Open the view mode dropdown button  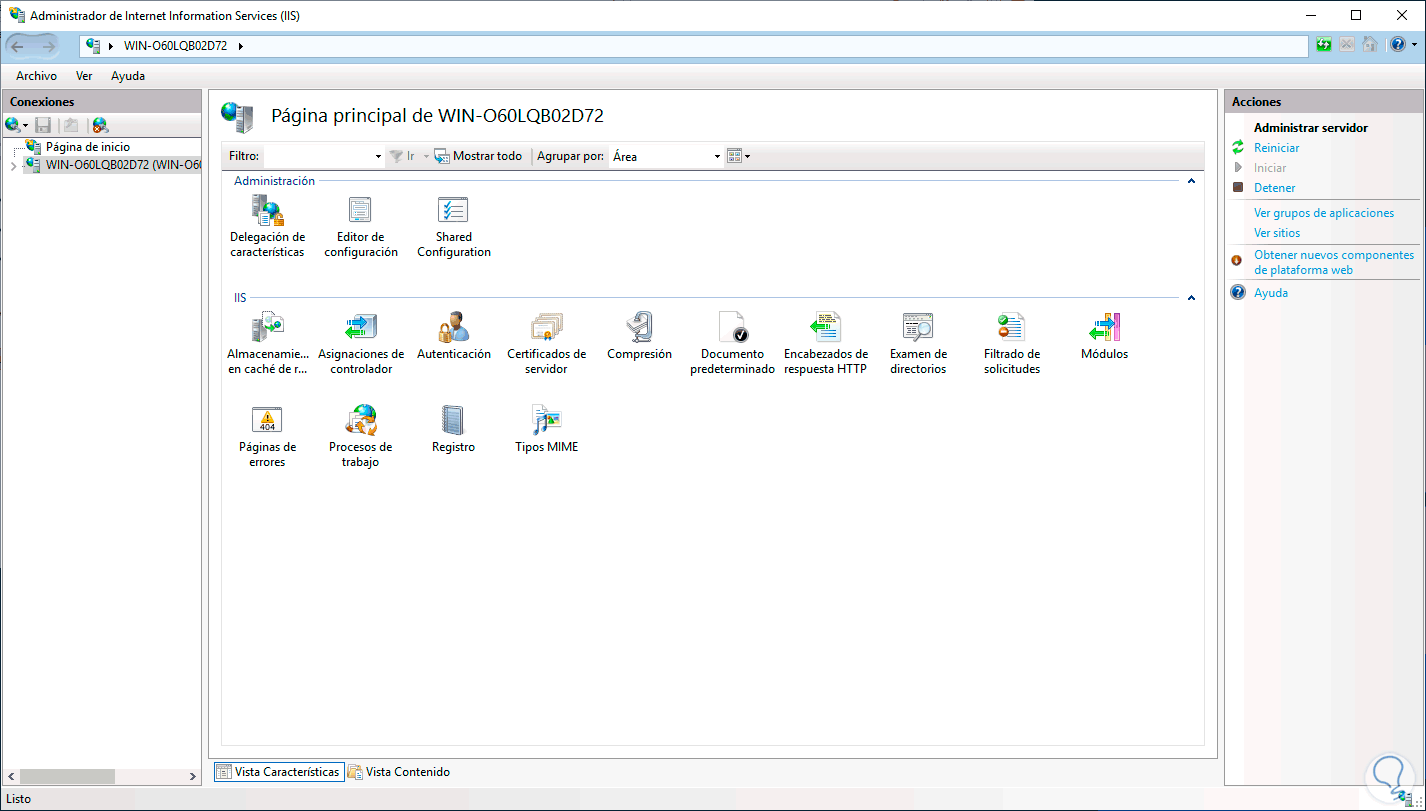point(738,157)
